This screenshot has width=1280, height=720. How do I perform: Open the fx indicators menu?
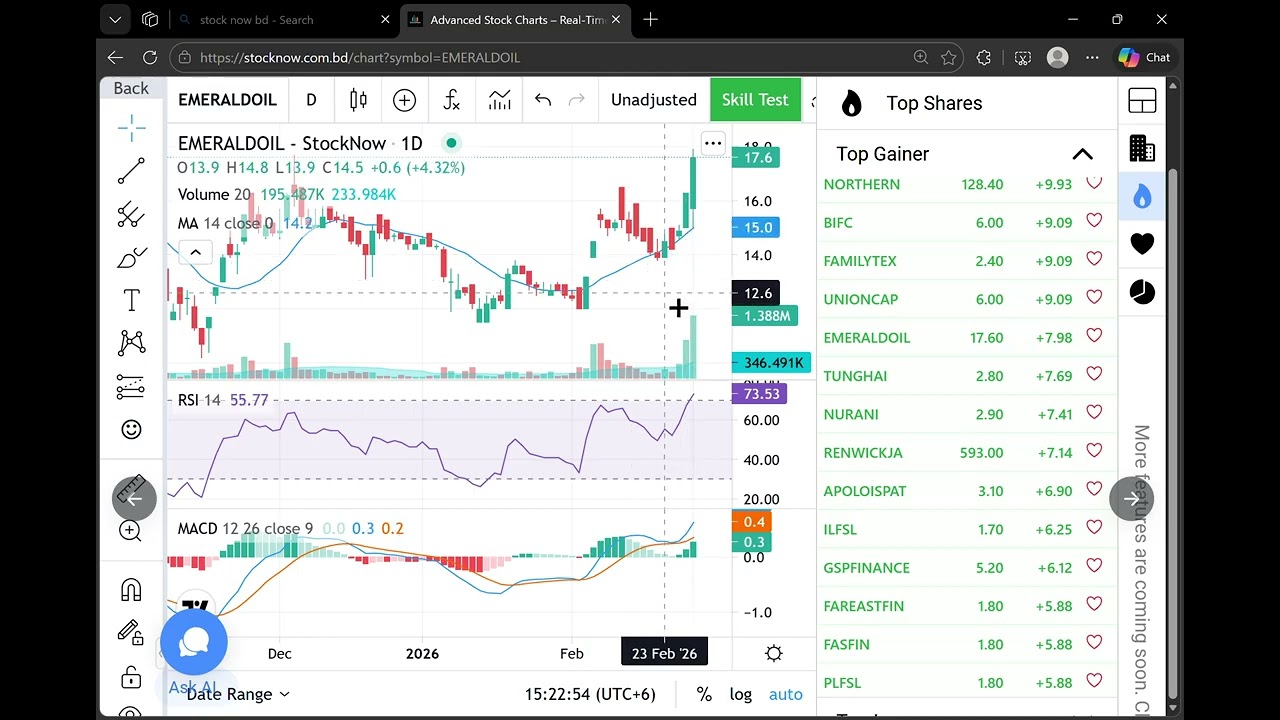pos(452,100)
